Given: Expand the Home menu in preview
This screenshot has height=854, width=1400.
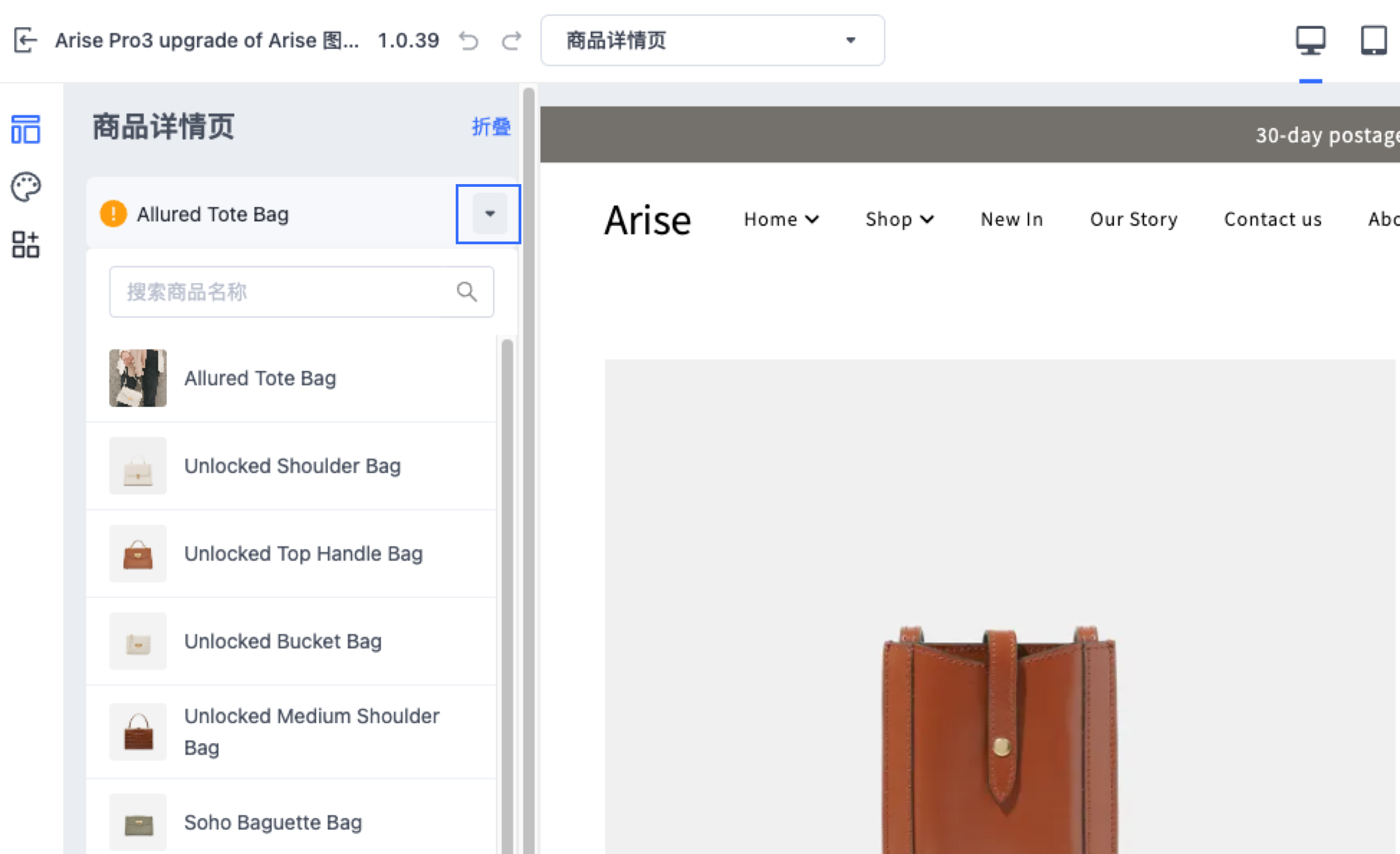Looking at the screenshot, I should pyautogui.click(x=781, y=219).
